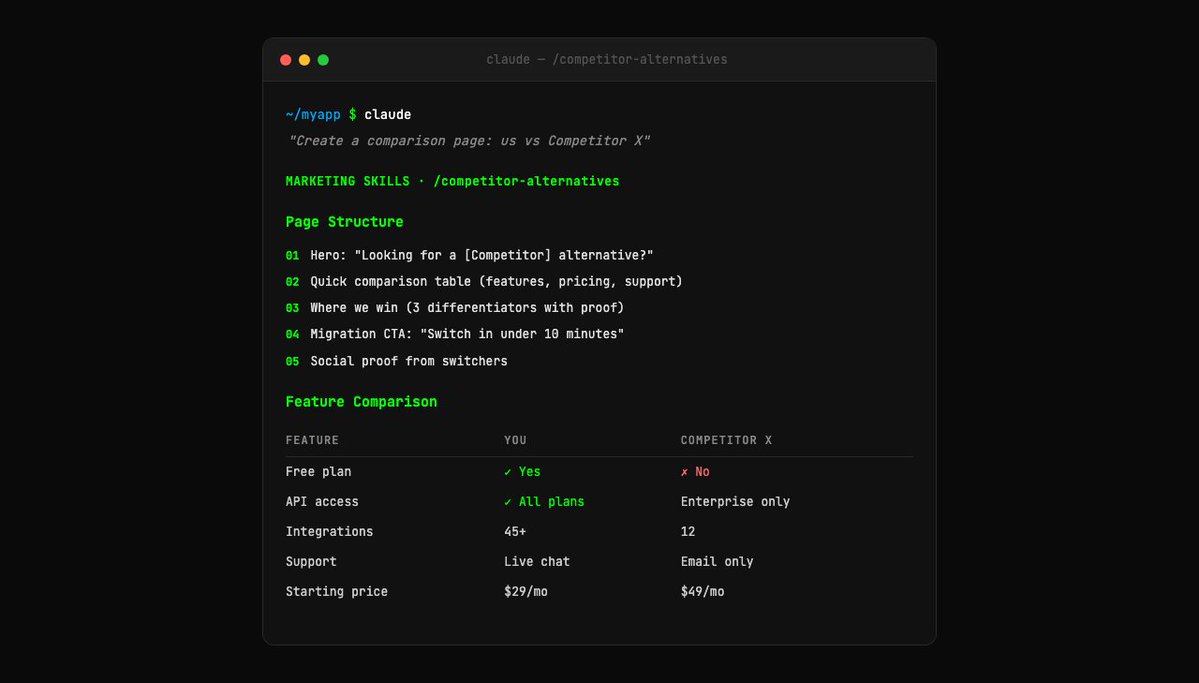Click the 'Enterprise only' cell
Image resolution: width=1199 pixels, height=683 pixels.
[735, 502]
